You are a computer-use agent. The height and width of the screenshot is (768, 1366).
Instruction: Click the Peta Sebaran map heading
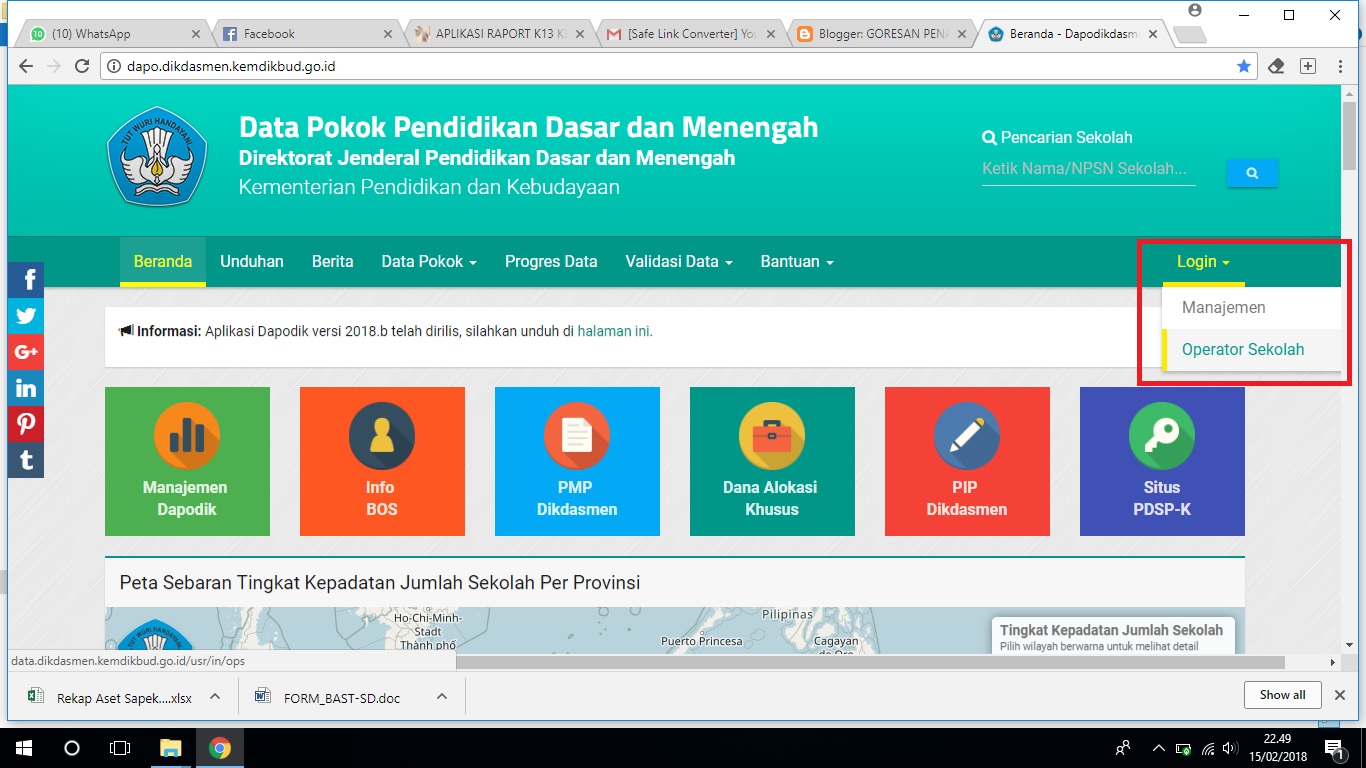[380, 582]
